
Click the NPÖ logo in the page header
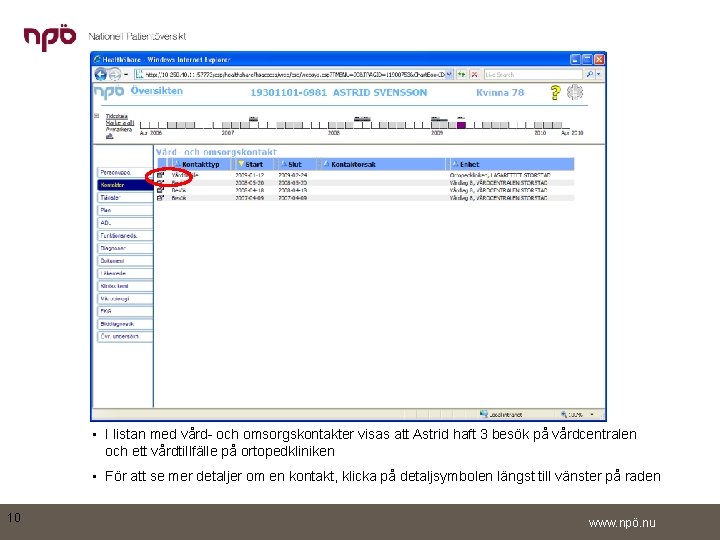109,91
